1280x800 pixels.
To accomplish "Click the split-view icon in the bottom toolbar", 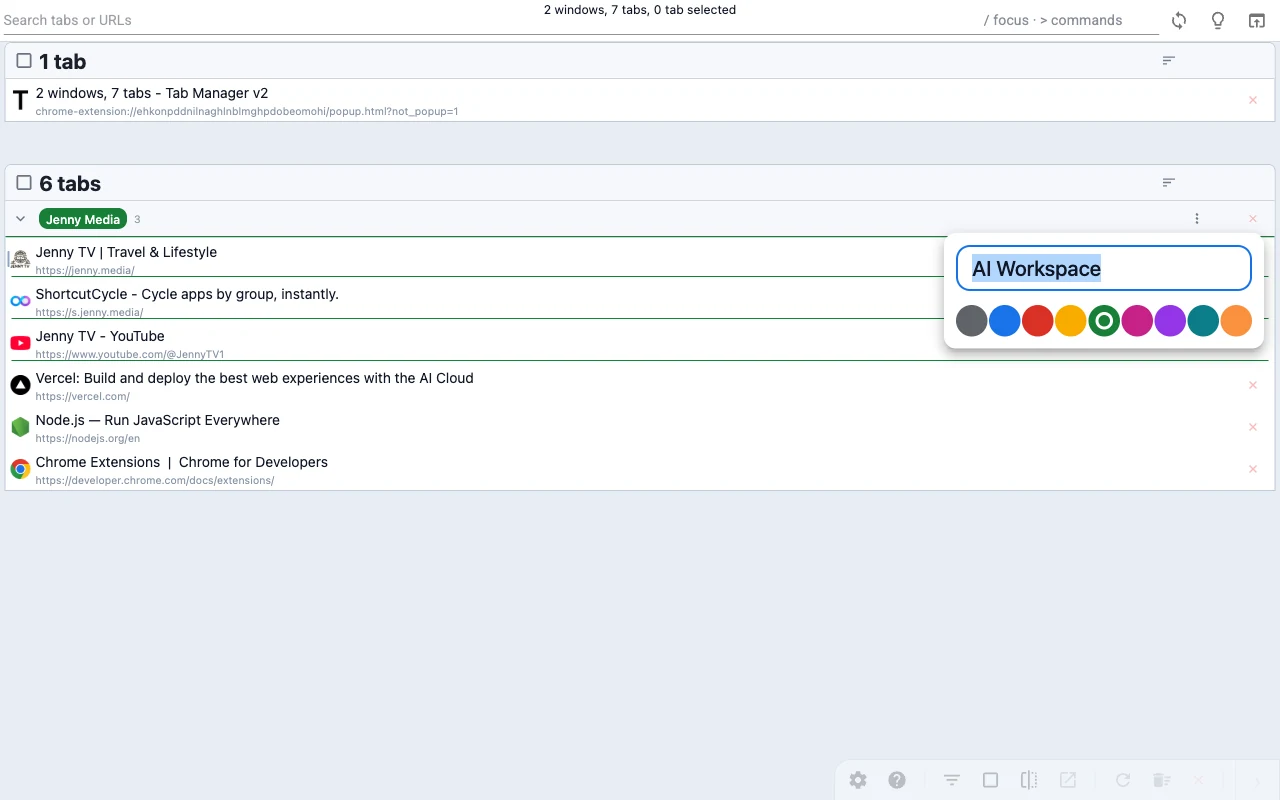I will (1029, 780).
